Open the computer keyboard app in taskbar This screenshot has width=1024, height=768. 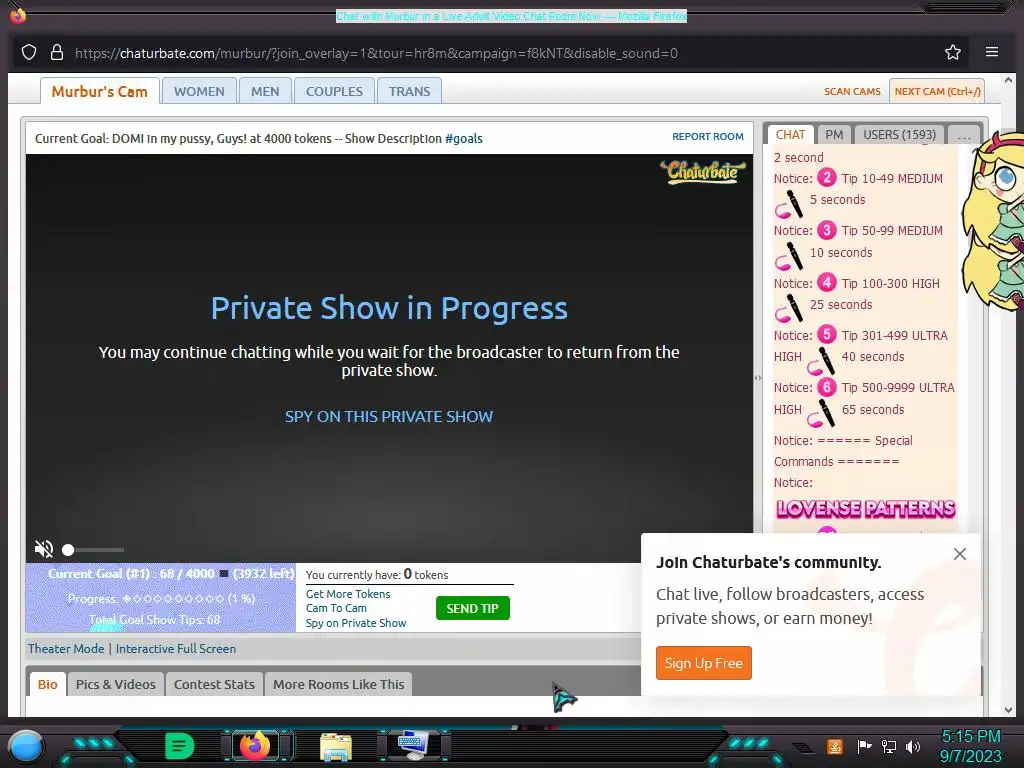tap(413, 746)
